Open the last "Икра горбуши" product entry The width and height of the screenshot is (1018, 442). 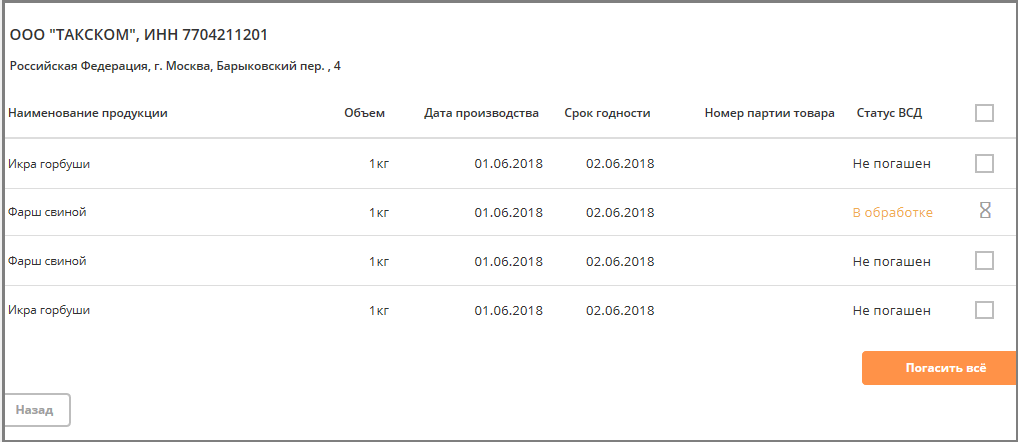point(49,310)
